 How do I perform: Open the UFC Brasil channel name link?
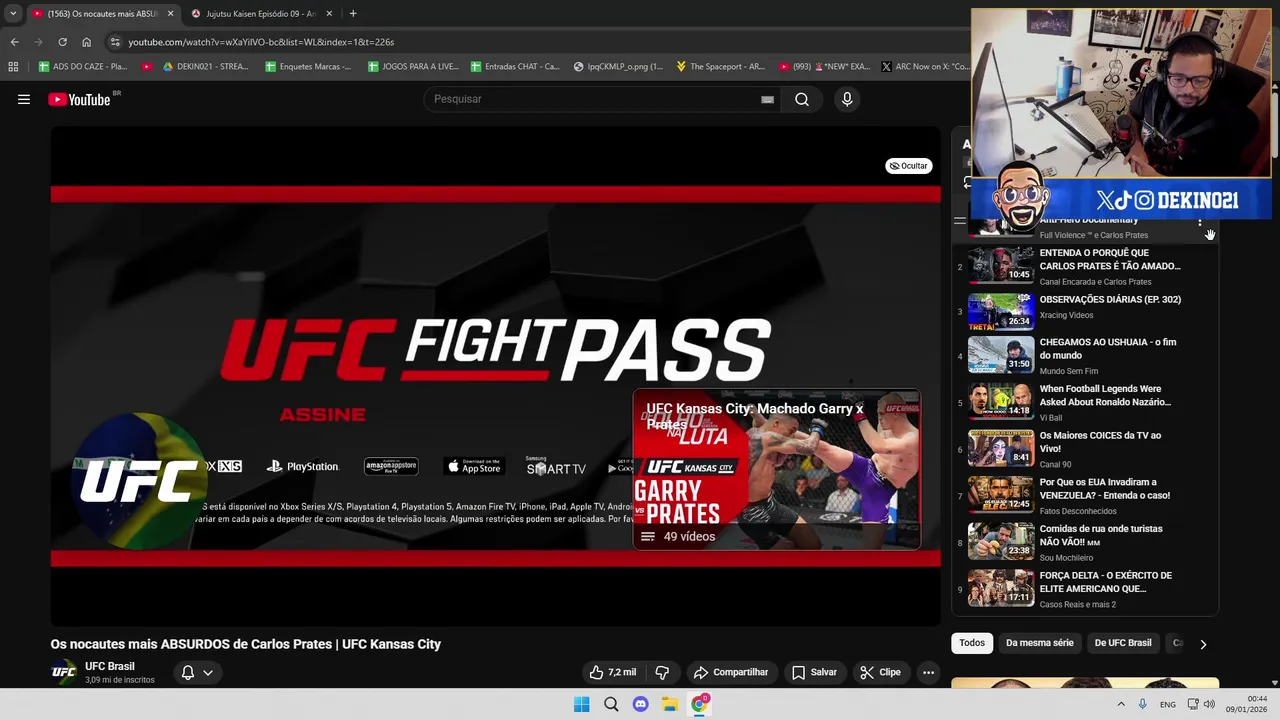click(x=110, y=666)
